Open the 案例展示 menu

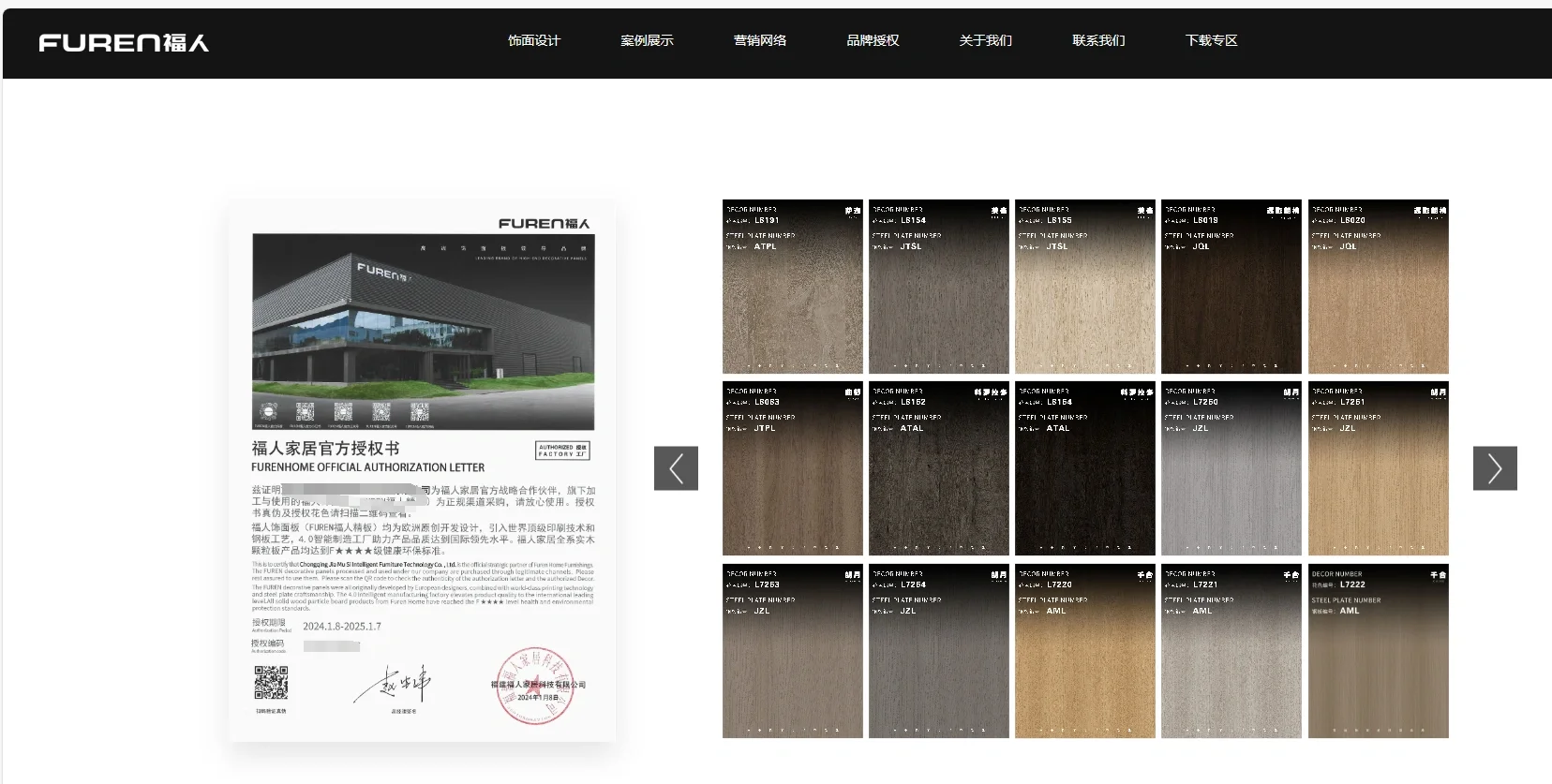coord(647,40)
